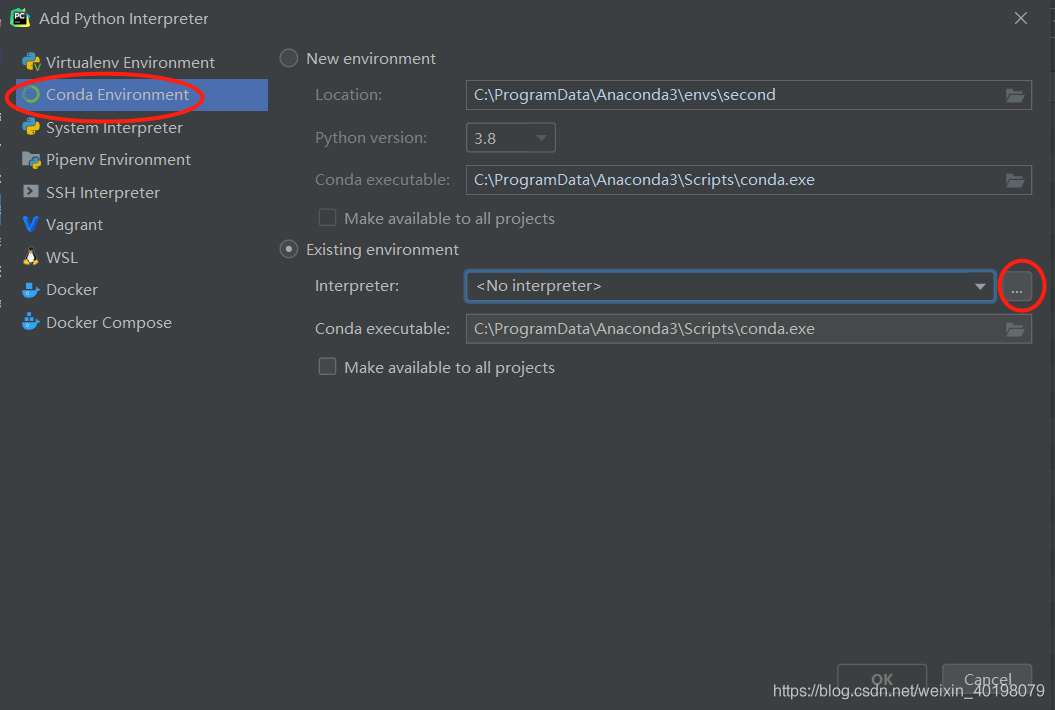Select the Existing environment radio button
Screen dimensions: 1055x710
[x=289, y=250]
